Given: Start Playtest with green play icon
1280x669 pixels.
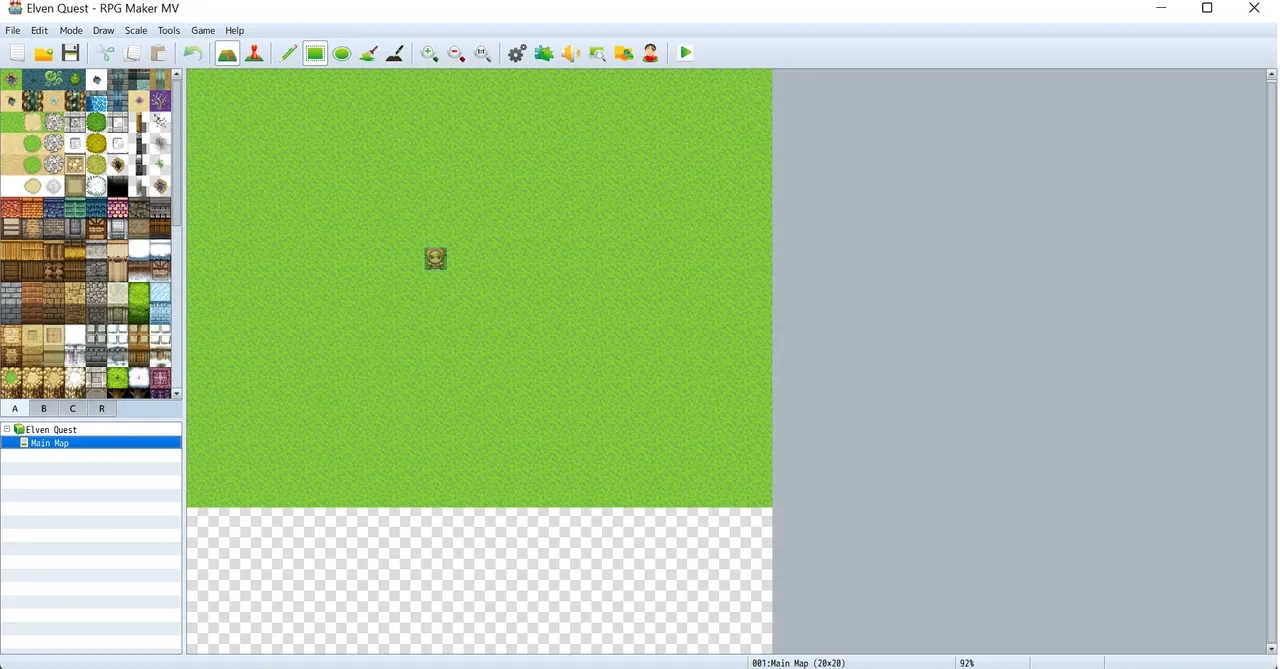Looking at the screenshot, I should tap(685, 53).
